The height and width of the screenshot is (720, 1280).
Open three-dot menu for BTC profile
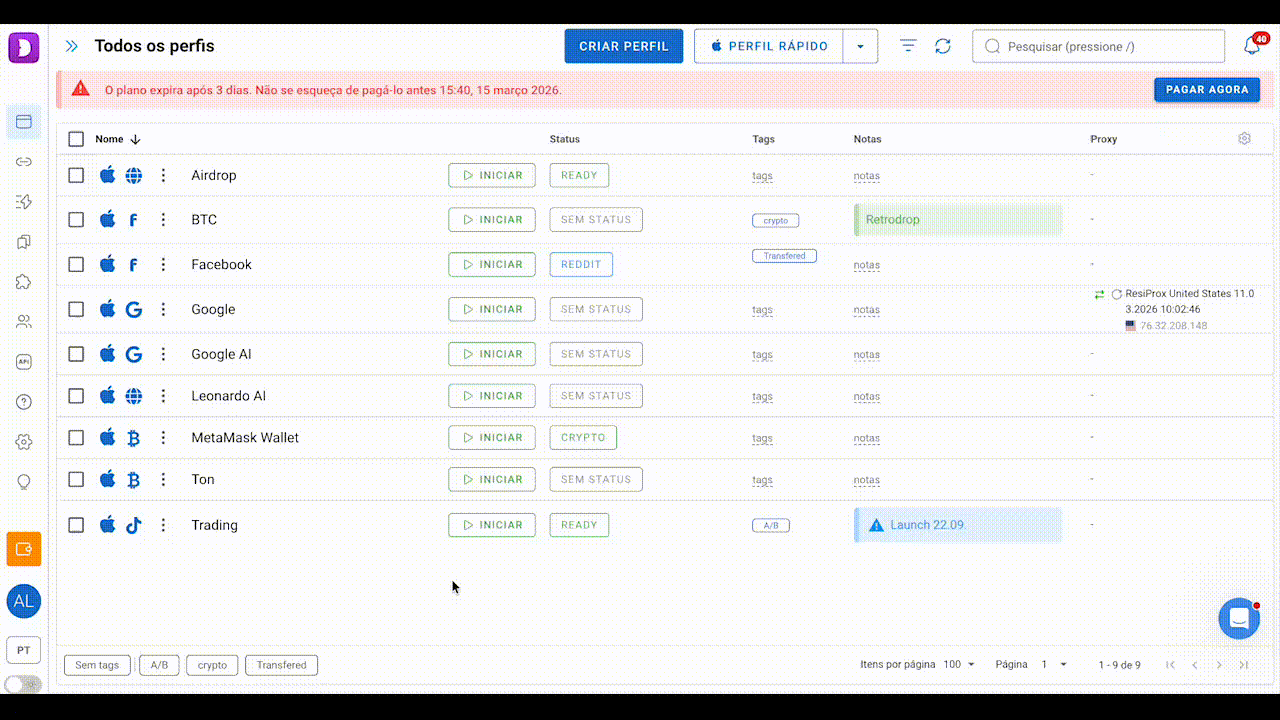[x=164, y=220]
